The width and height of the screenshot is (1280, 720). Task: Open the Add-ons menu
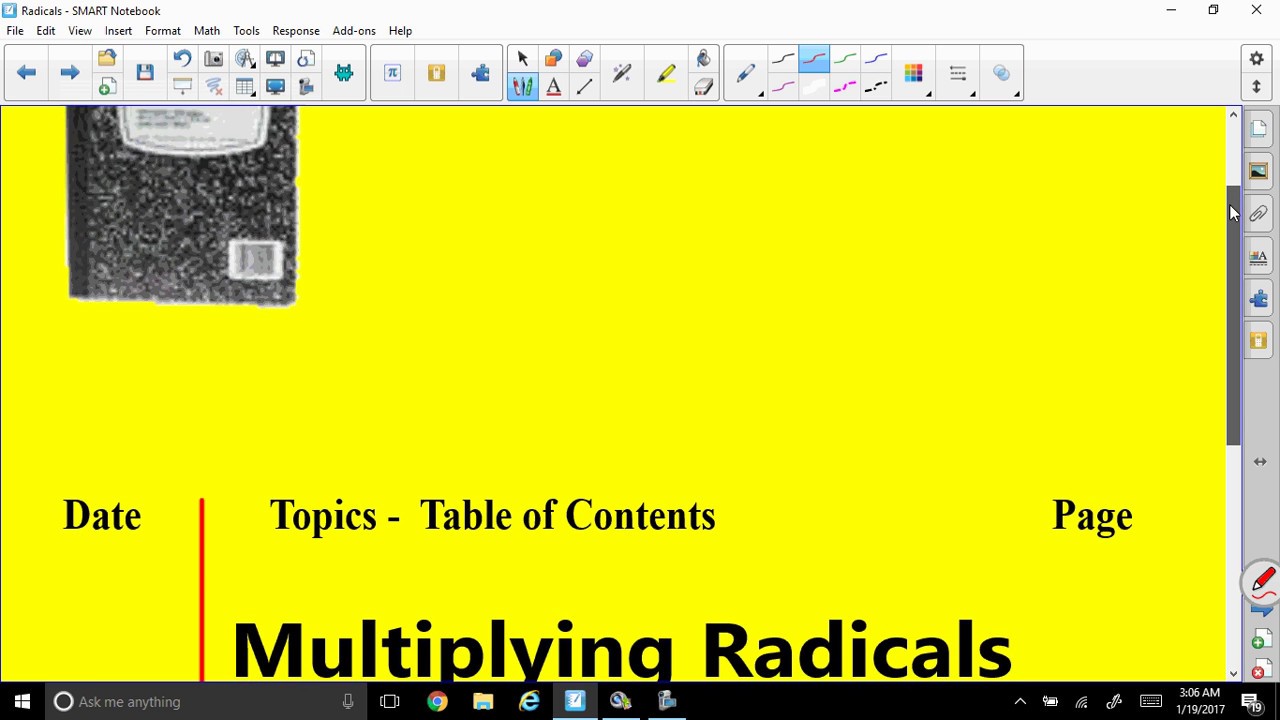(x=354, y=31)
